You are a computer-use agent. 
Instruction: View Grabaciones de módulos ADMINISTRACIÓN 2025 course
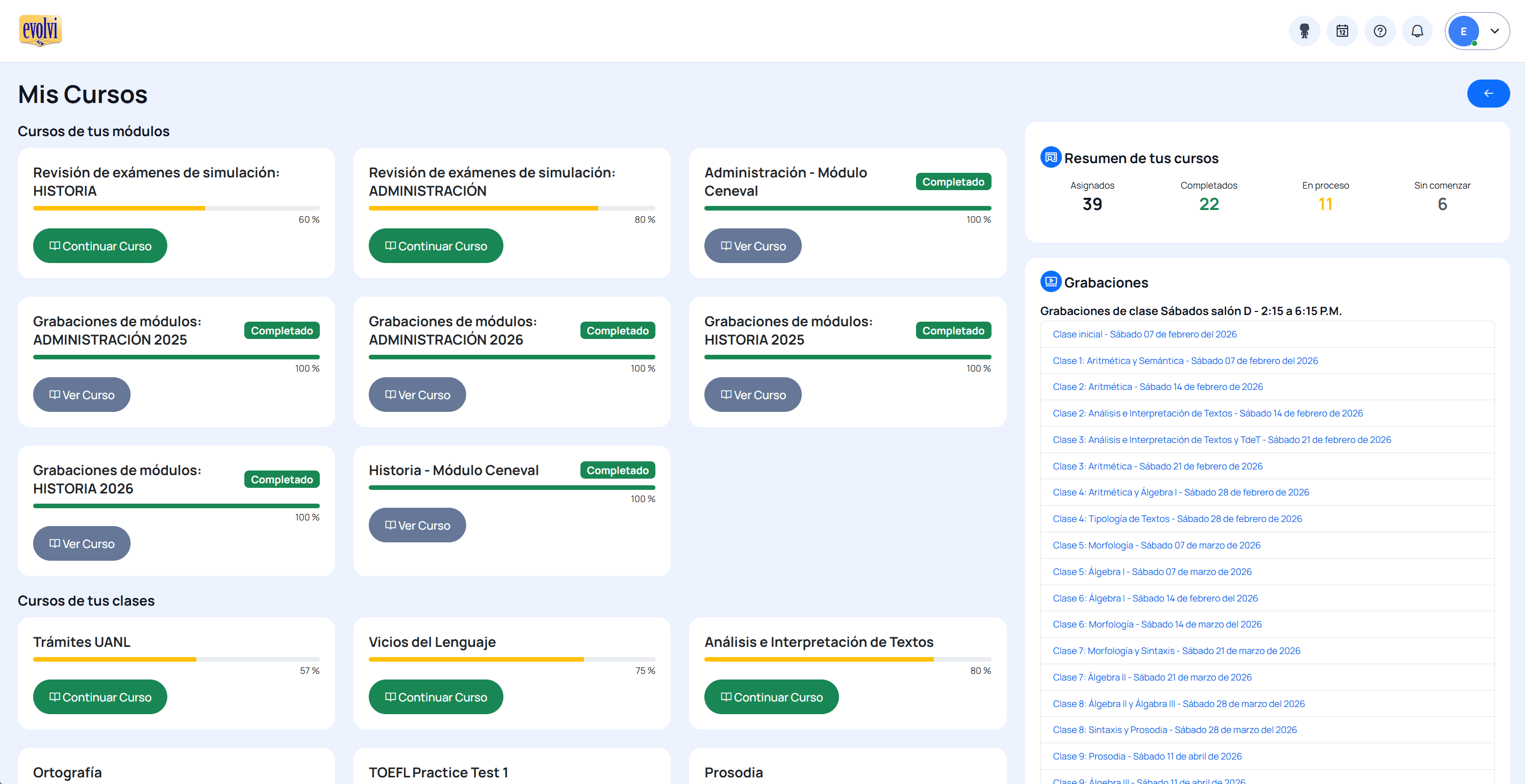(x=82, y=395)
